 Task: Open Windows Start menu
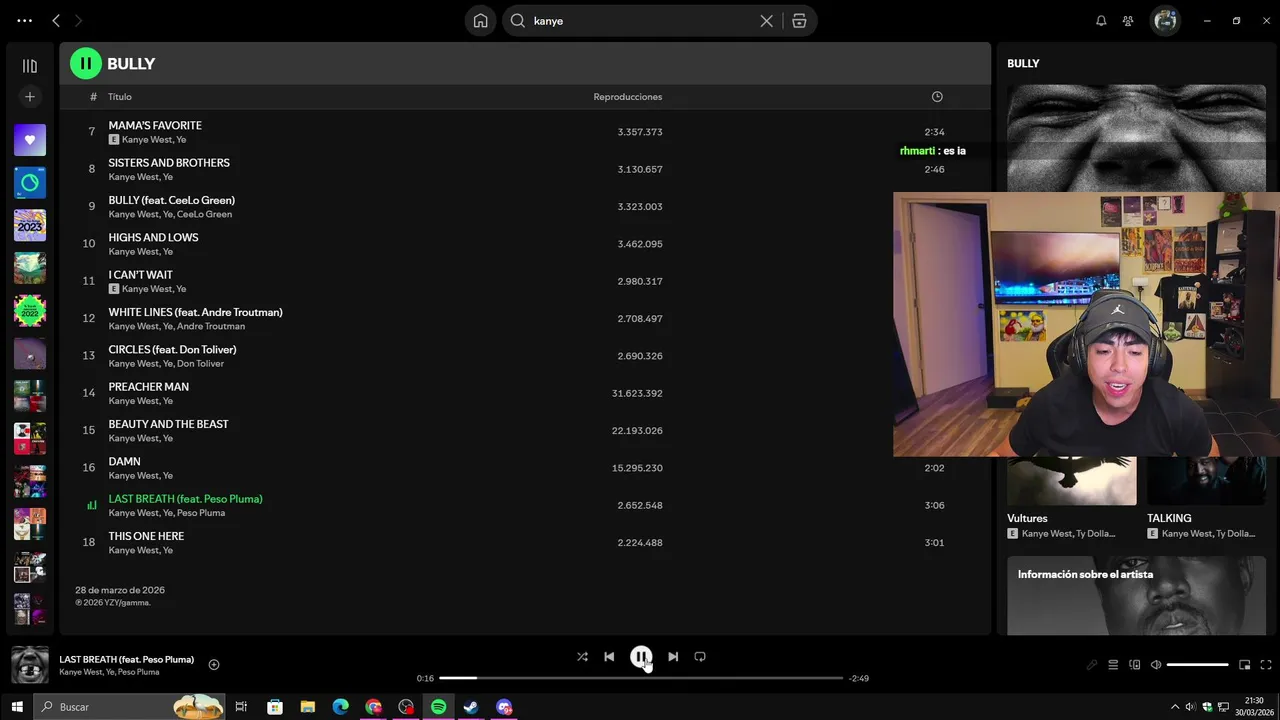click(17, 707)
